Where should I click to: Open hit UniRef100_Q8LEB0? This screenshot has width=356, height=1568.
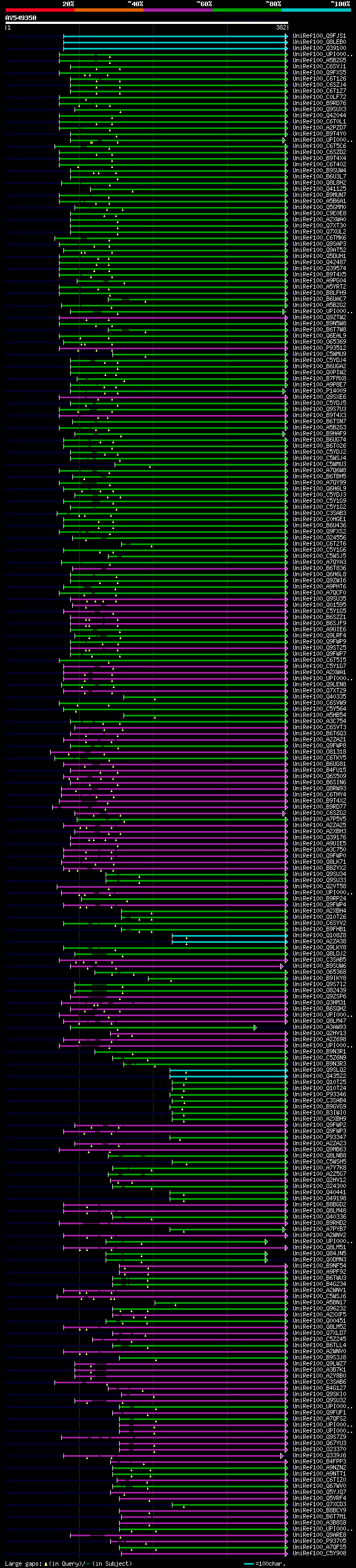click(x=319, y=42)
